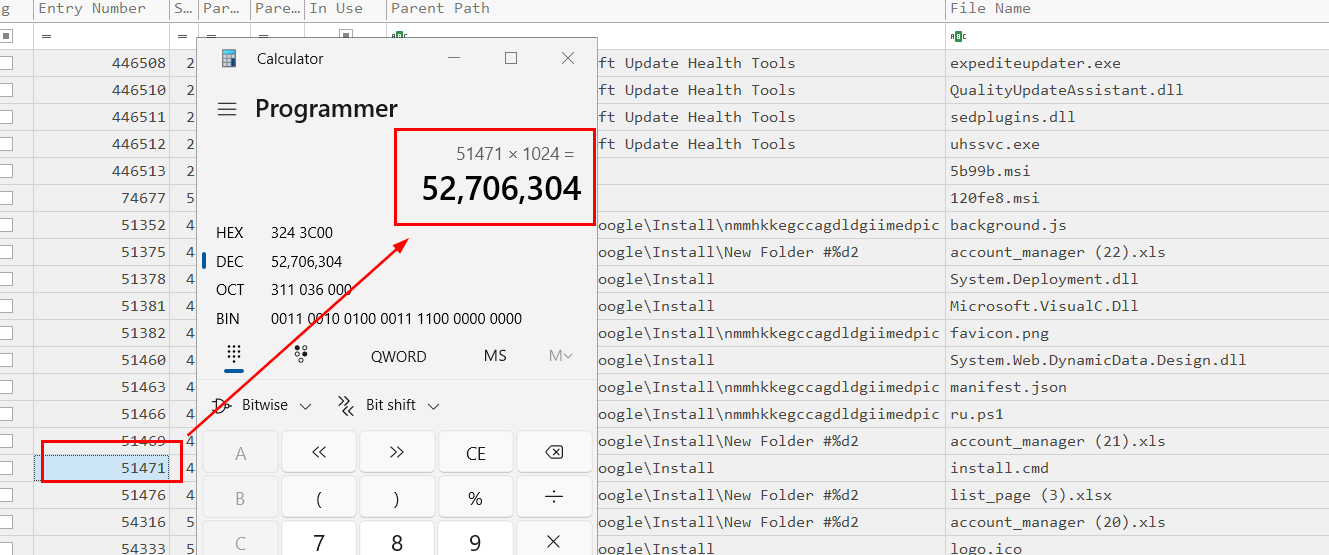This screenshot has height=555, width=1329.
Task: Click the right shift >> key
Action: click(x=397, y=452)
